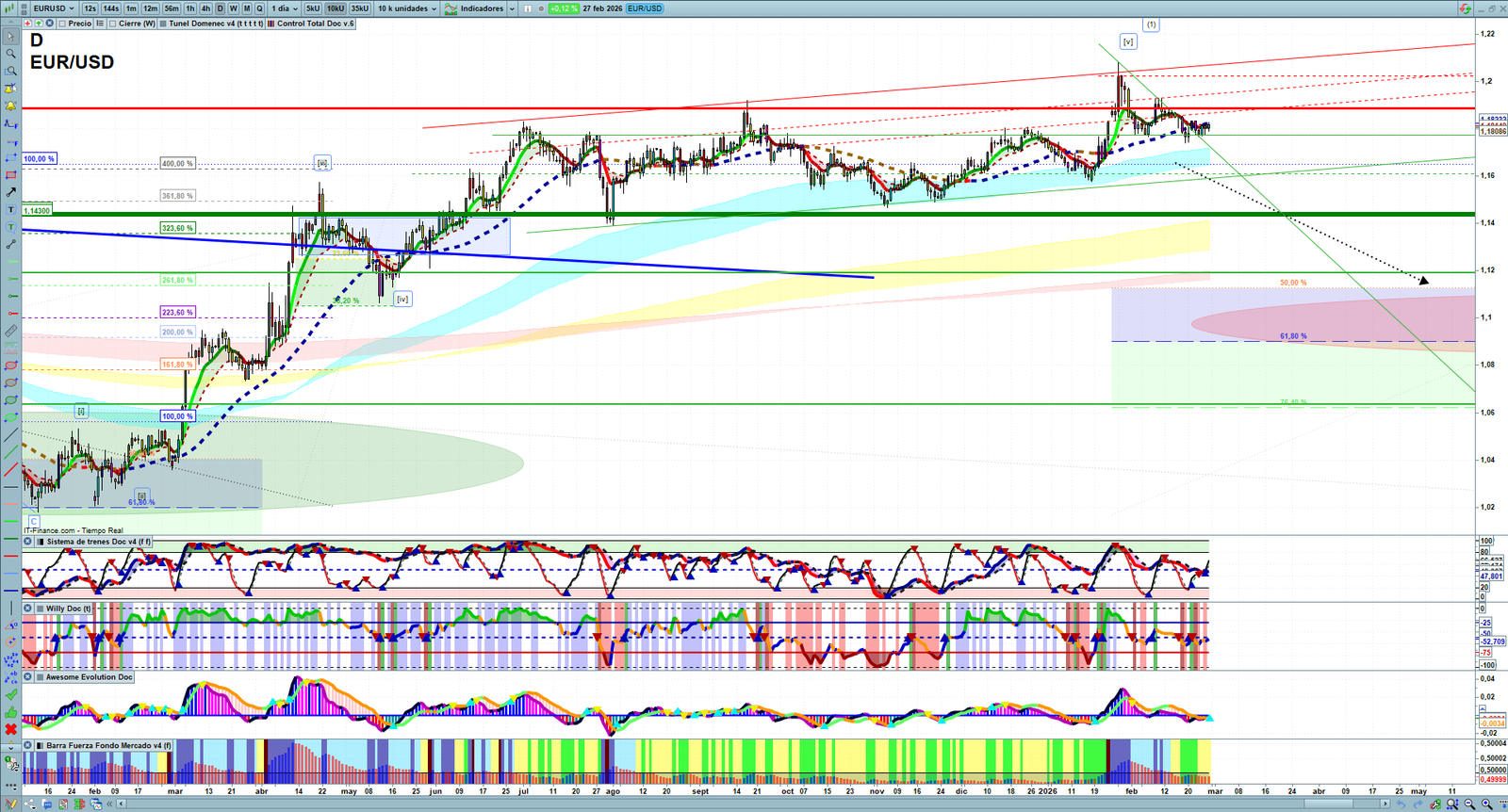Select the black arrow drawing tool
1508x812 pixels.
coord(11,192)
